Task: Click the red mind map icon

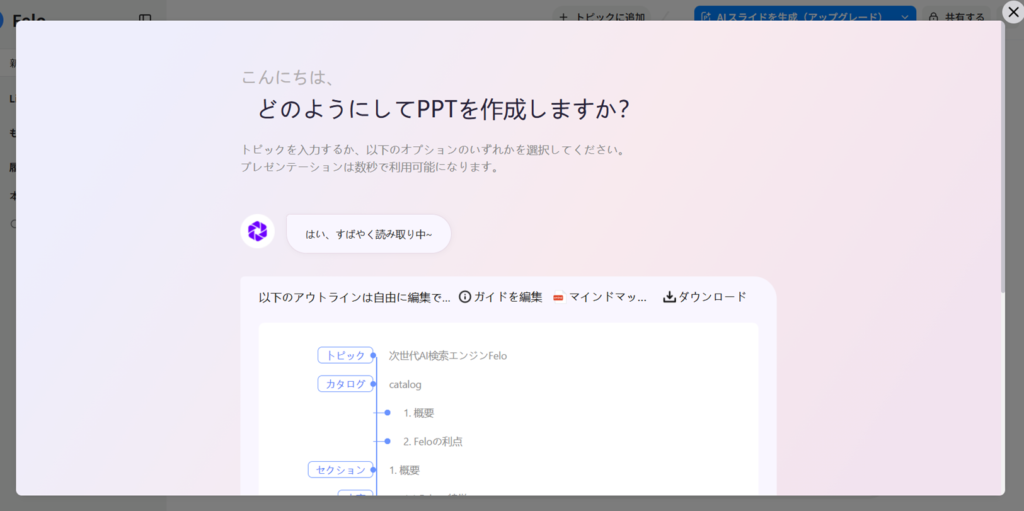Action: tap(558, 297)
